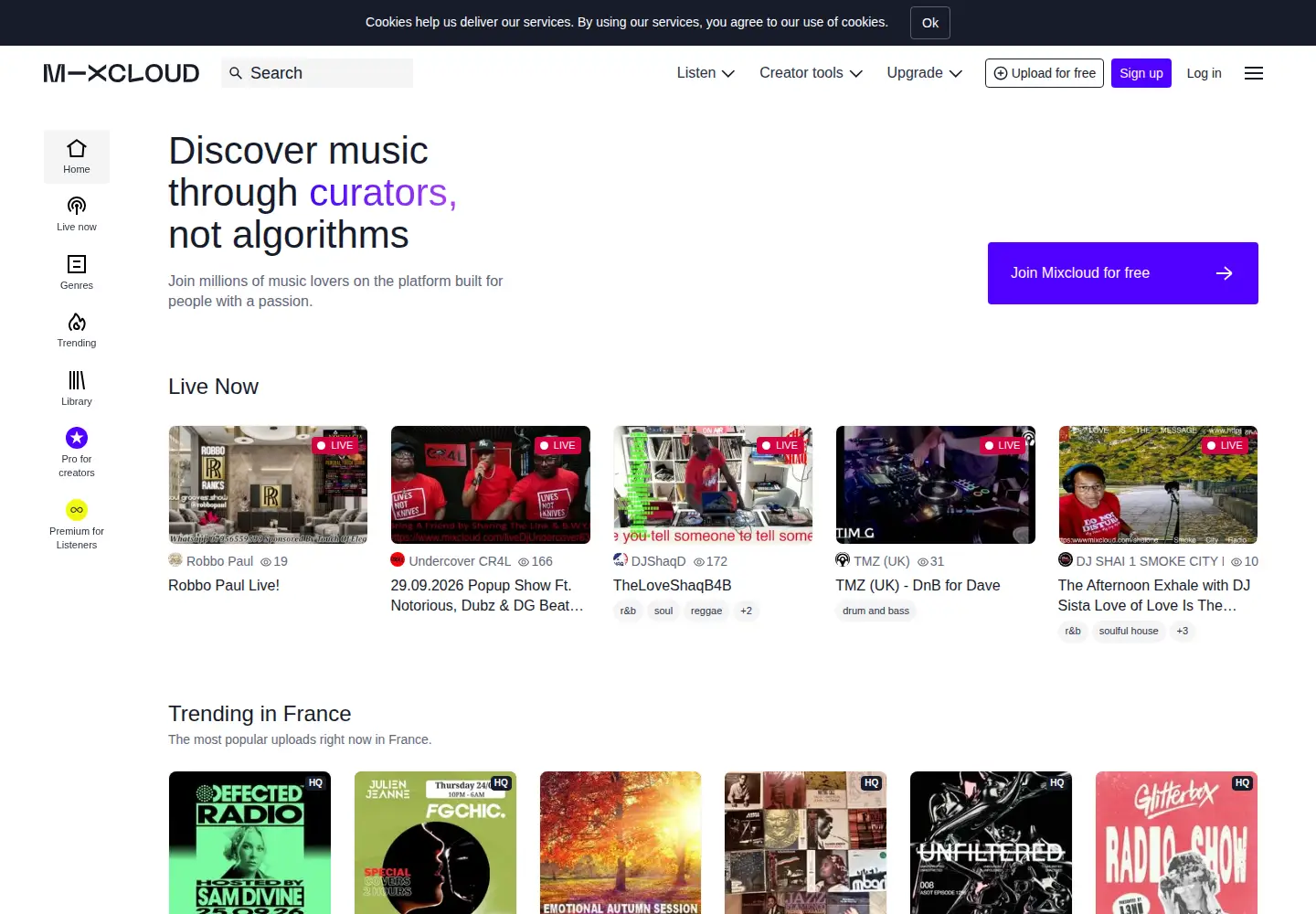Dismiss cookie banner with Ok

930,23
